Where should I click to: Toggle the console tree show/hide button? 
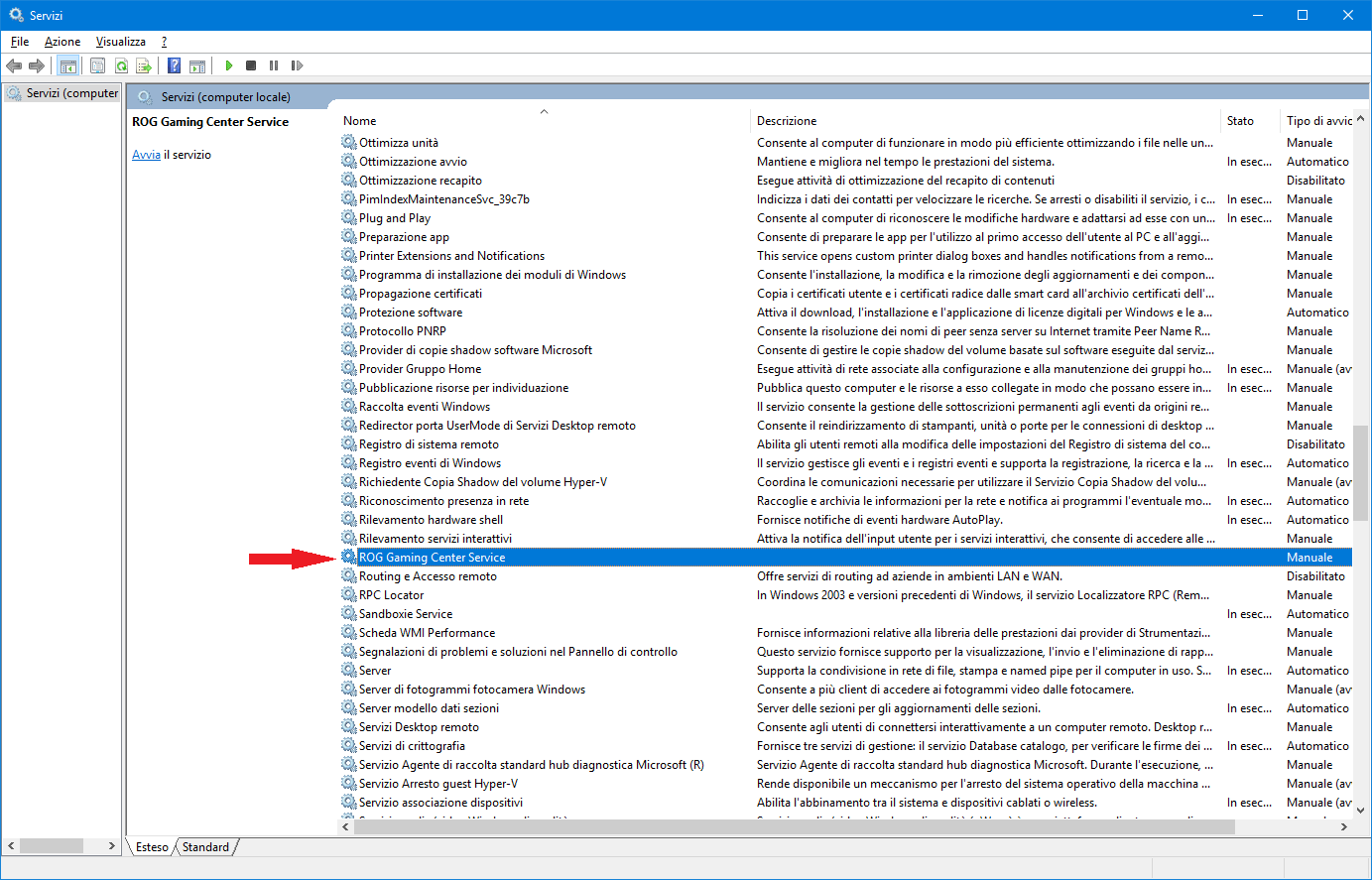68,65
